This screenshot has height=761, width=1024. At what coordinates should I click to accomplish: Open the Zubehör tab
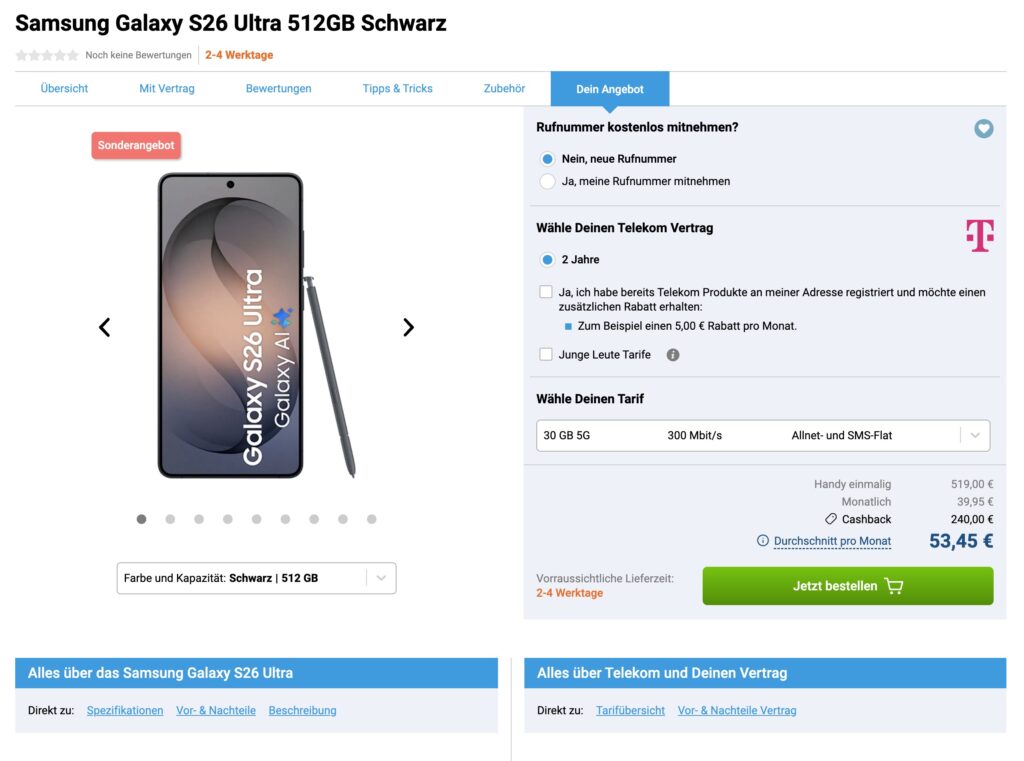point(504,89)
